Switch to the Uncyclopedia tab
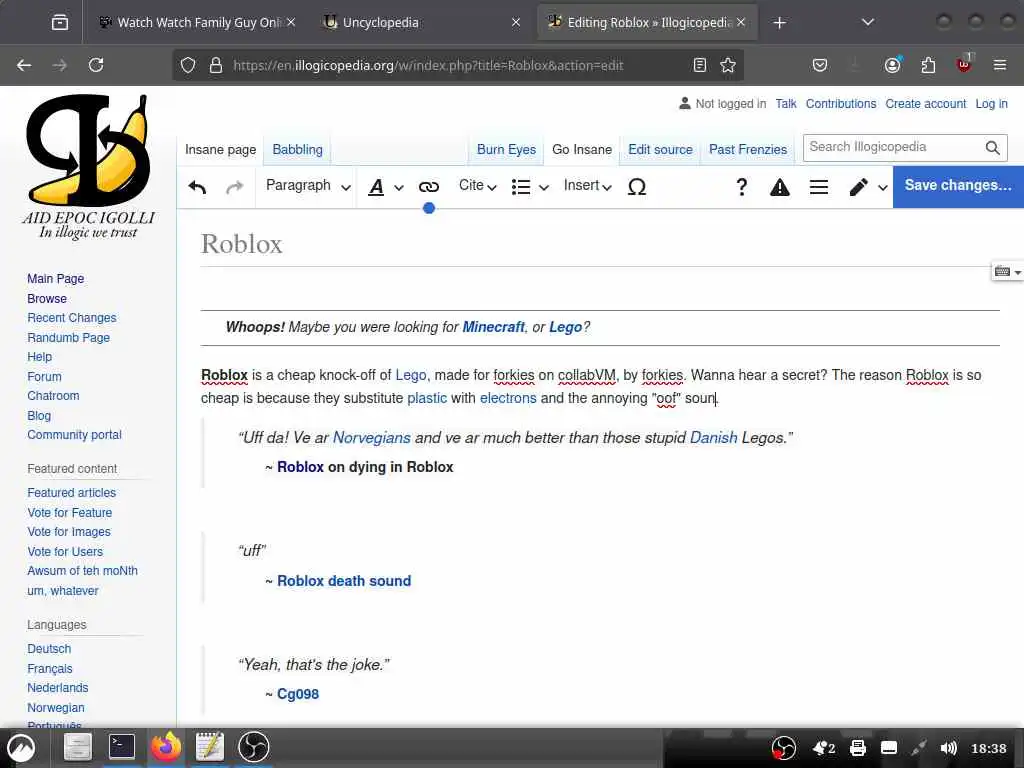The width and height of the screenshot is (1024, 768). coord(421,23)
